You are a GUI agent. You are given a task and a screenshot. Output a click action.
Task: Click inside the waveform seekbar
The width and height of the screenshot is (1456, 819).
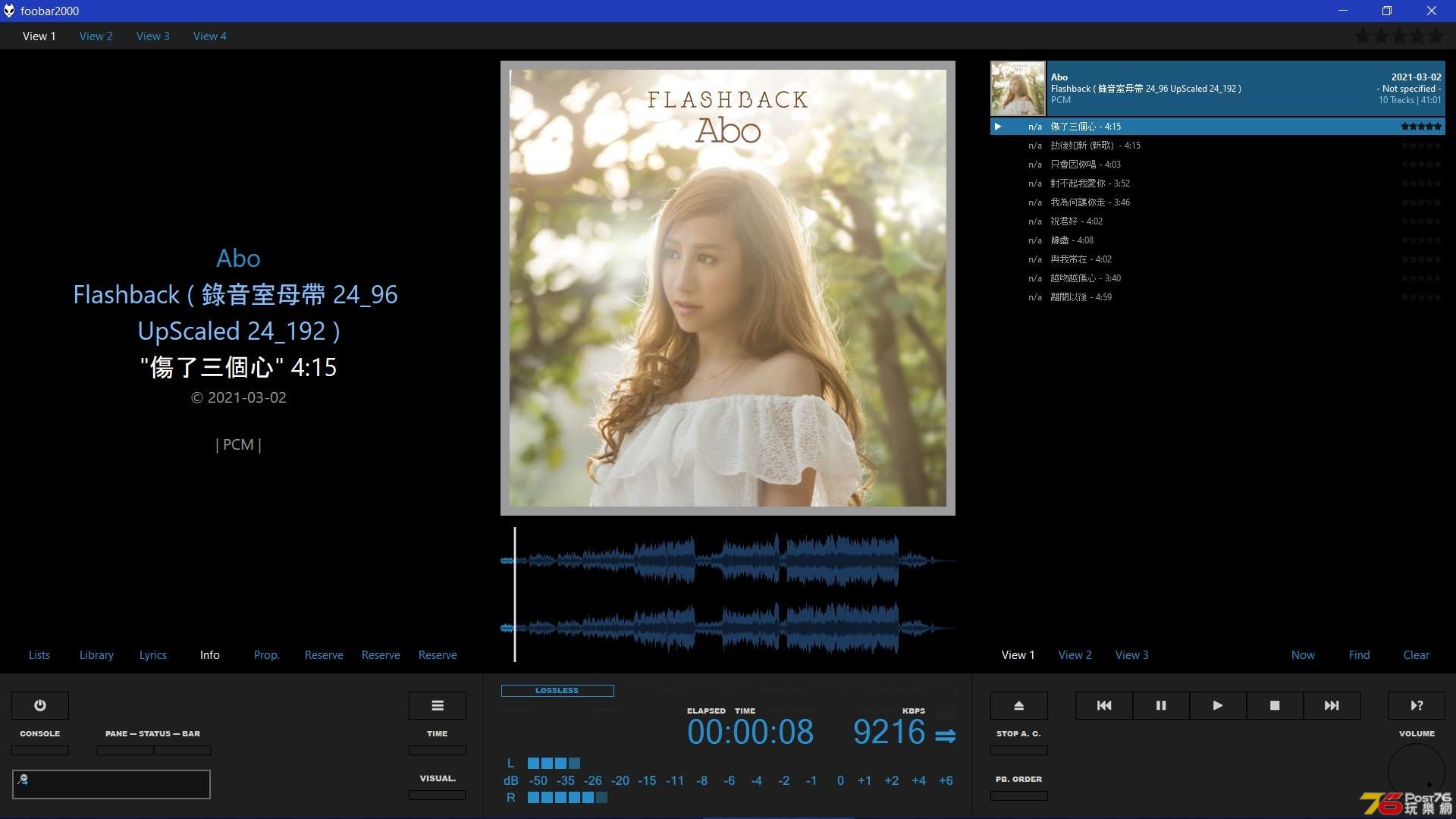click(728, 595)
